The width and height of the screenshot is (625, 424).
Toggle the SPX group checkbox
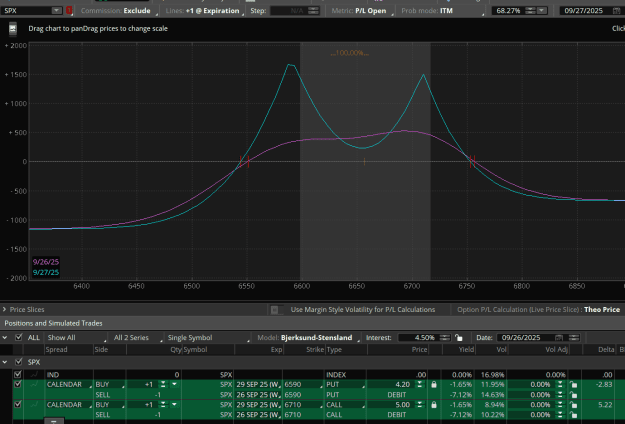pos(18,362)
